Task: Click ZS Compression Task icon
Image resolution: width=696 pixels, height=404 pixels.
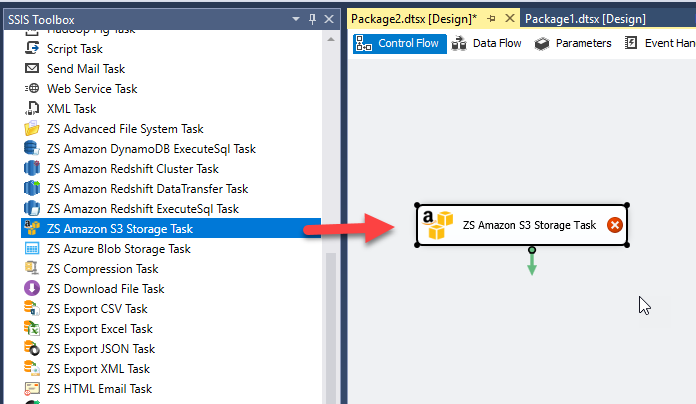Action: click(x=32, y=268)
